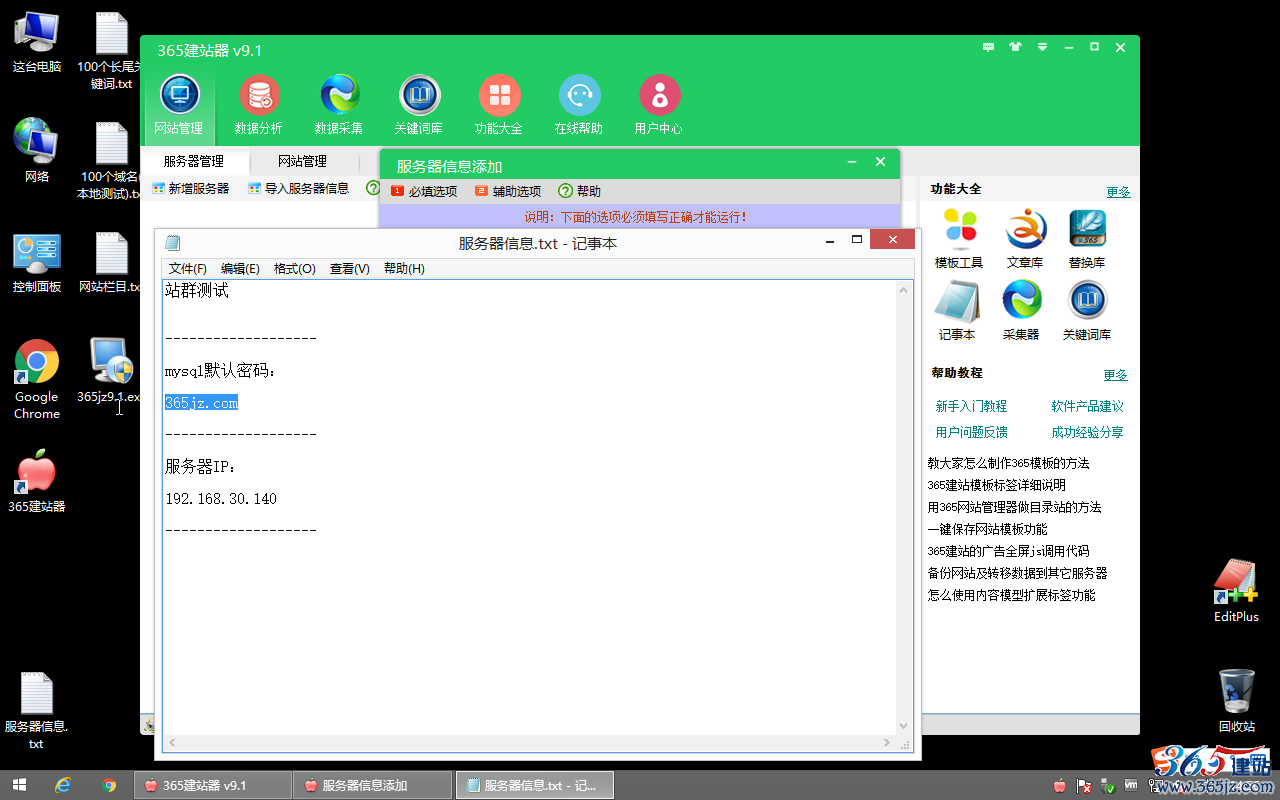Open 软件产品建议 link

point(1087,406)
